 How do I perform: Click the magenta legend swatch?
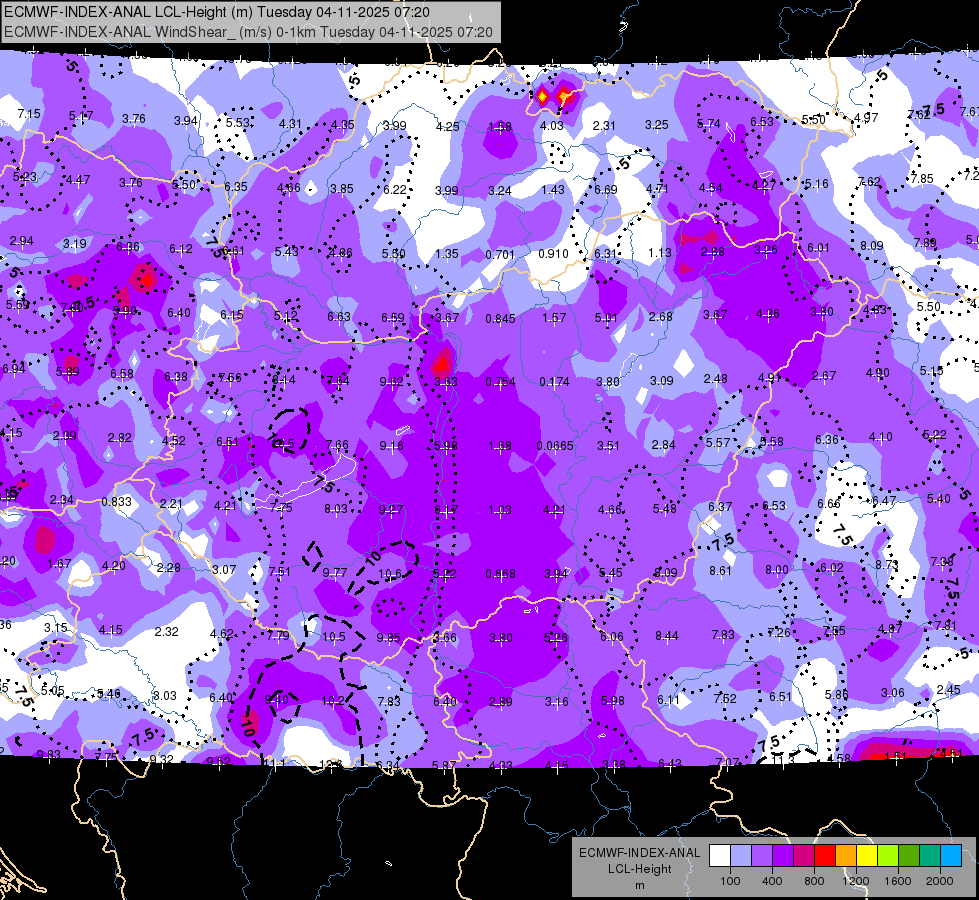(804, 855)
